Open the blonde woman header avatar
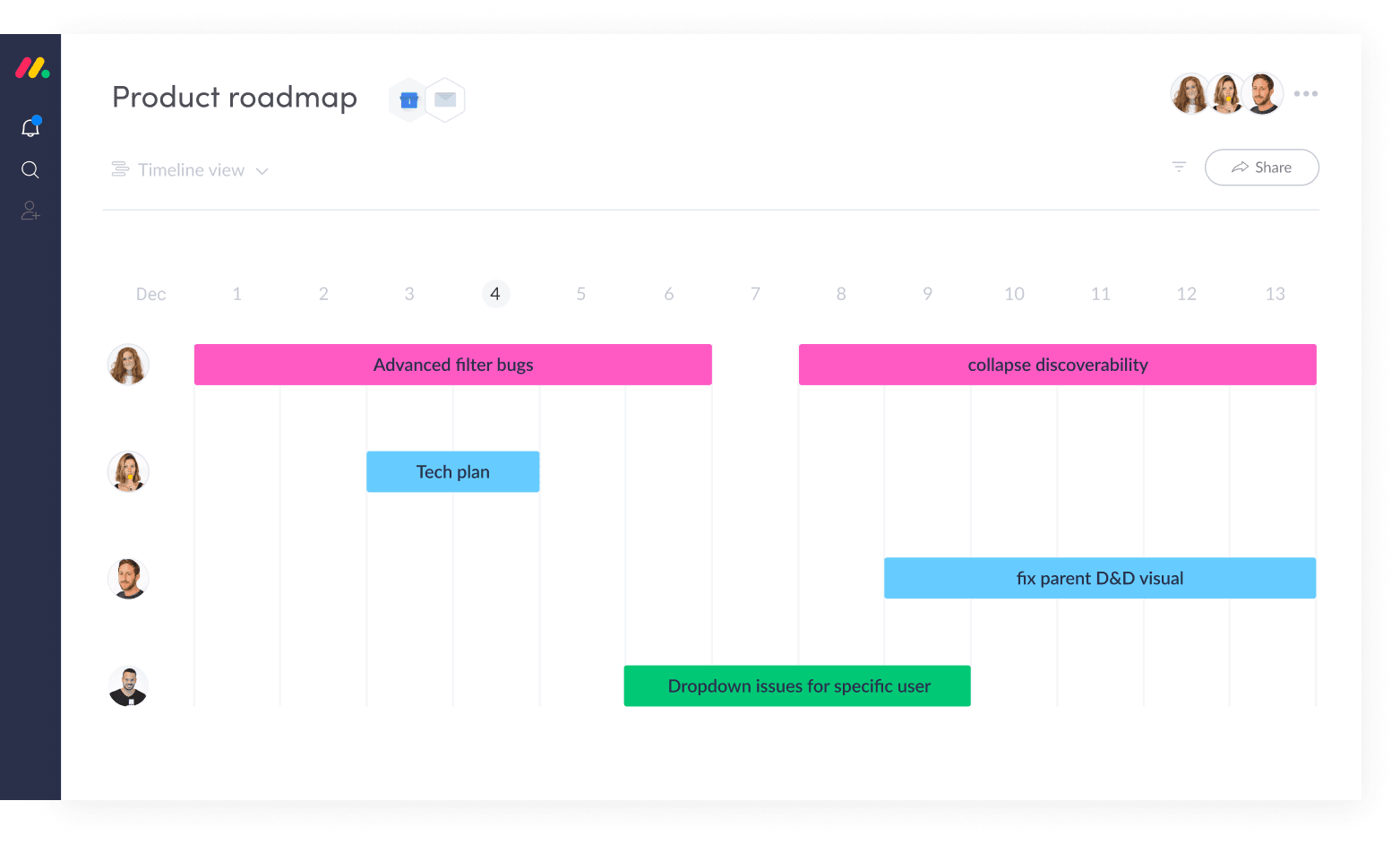Viewport: 1400px width, 844px height. [1226, 93]
